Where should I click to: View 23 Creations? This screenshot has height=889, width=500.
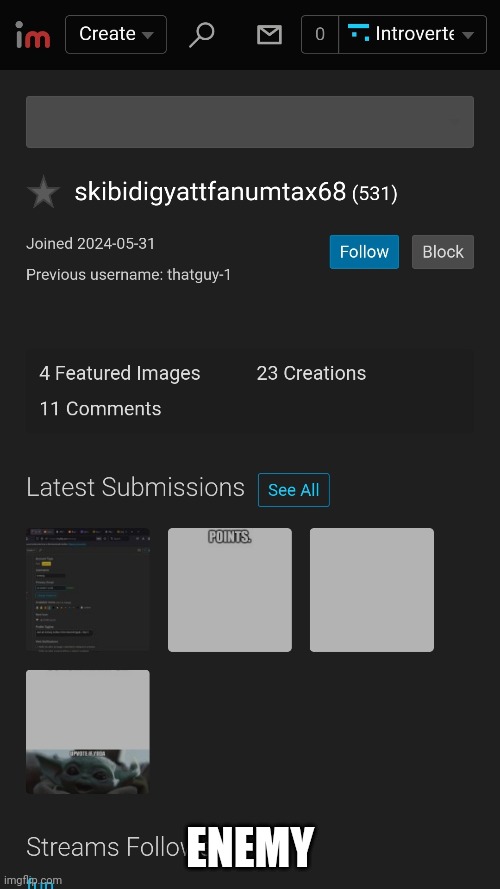pos(311,373)
